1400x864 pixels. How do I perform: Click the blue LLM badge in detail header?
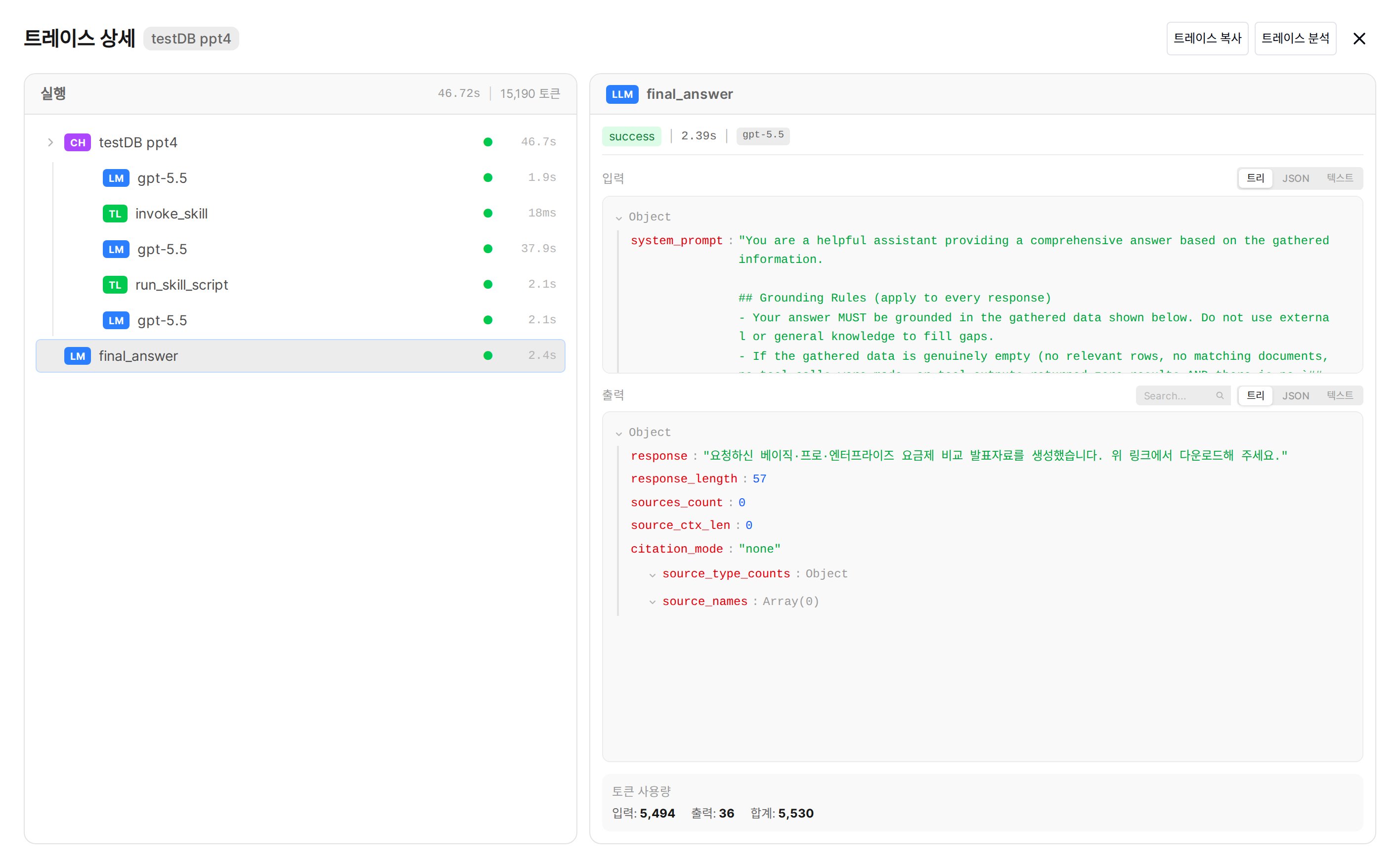622,94
